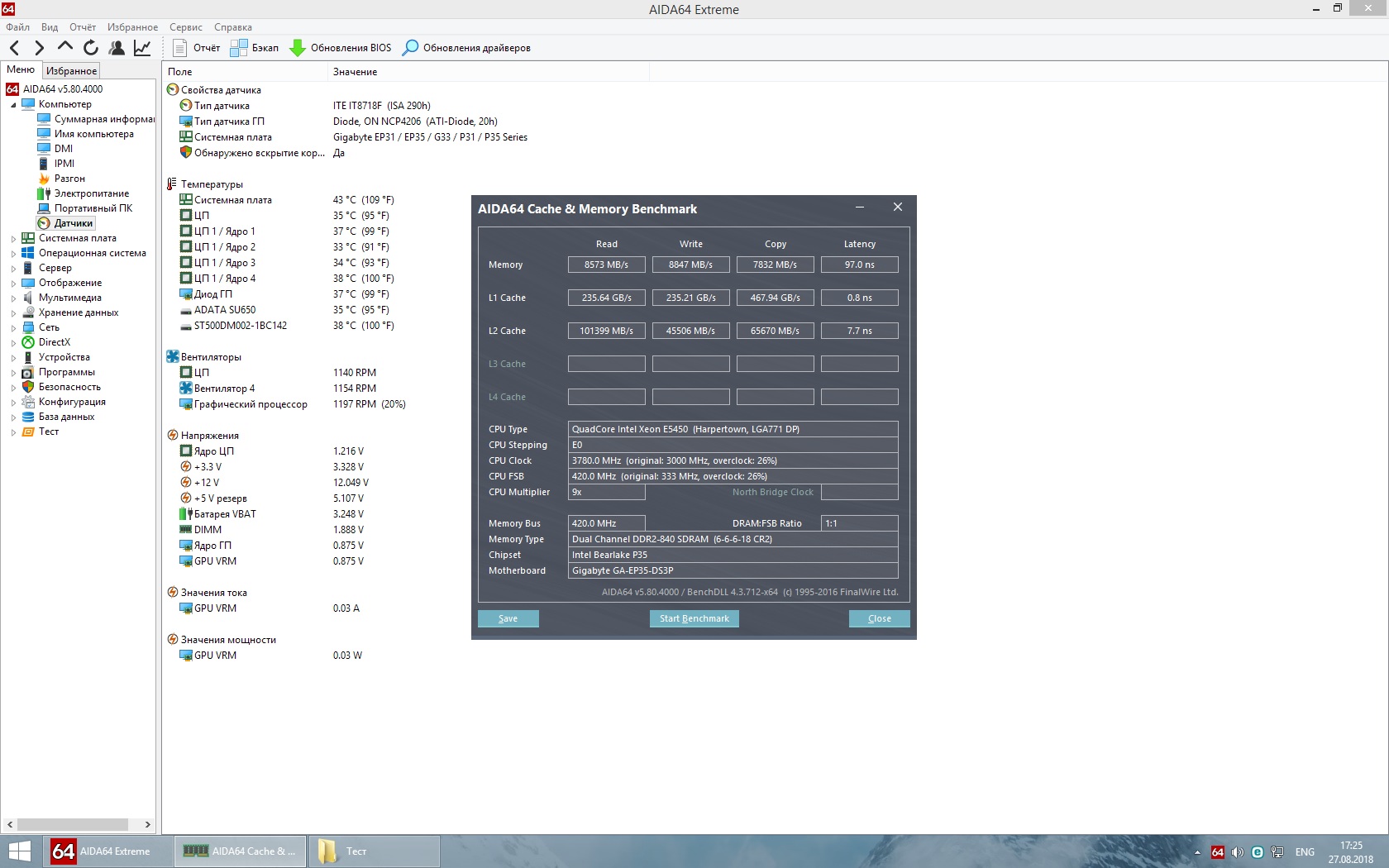1389x868 pixels.
Task: Click Close button in the benchmark dialog
Action: click(880, 618)
